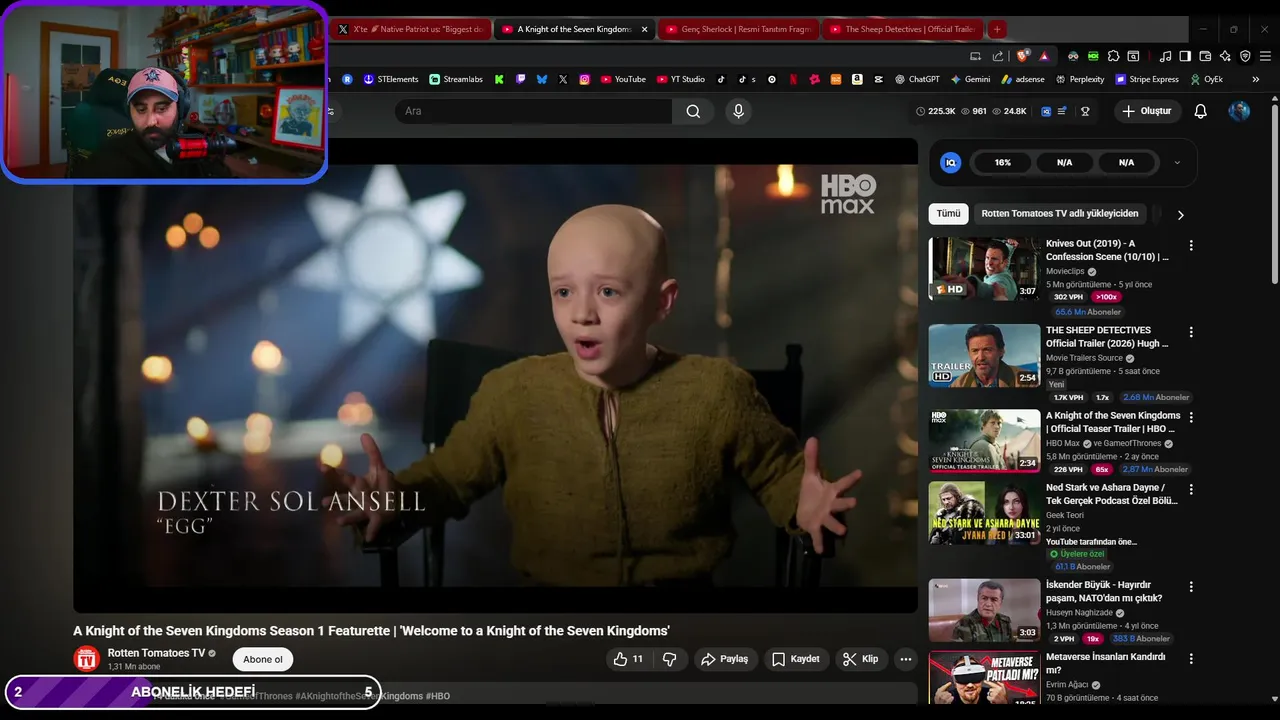Open the Stripe Express bookmark
This screenshot has height=720, width=1280.
[x=1146, y=79]
